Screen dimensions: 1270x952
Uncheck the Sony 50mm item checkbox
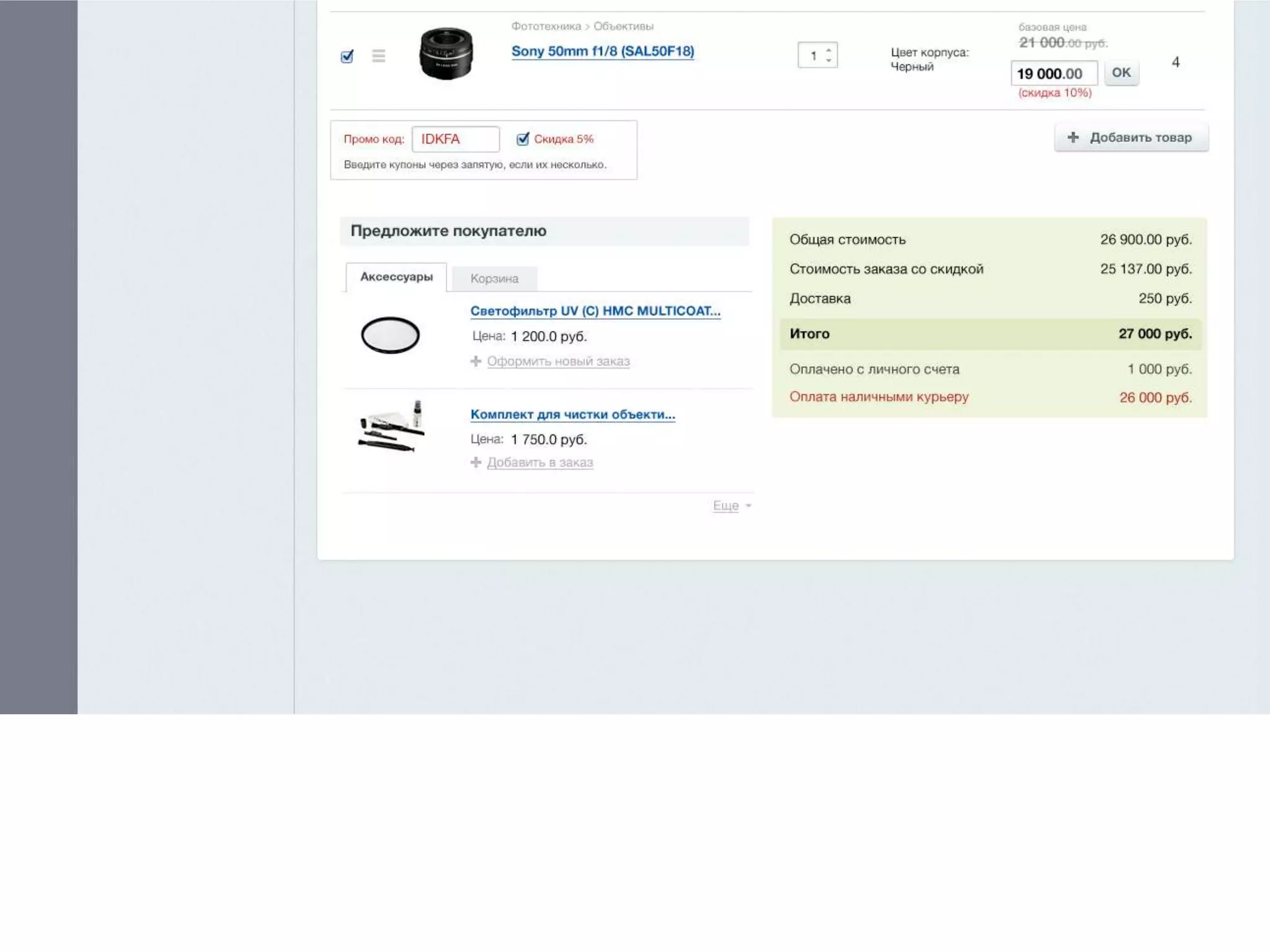click(x=347, y=56)
